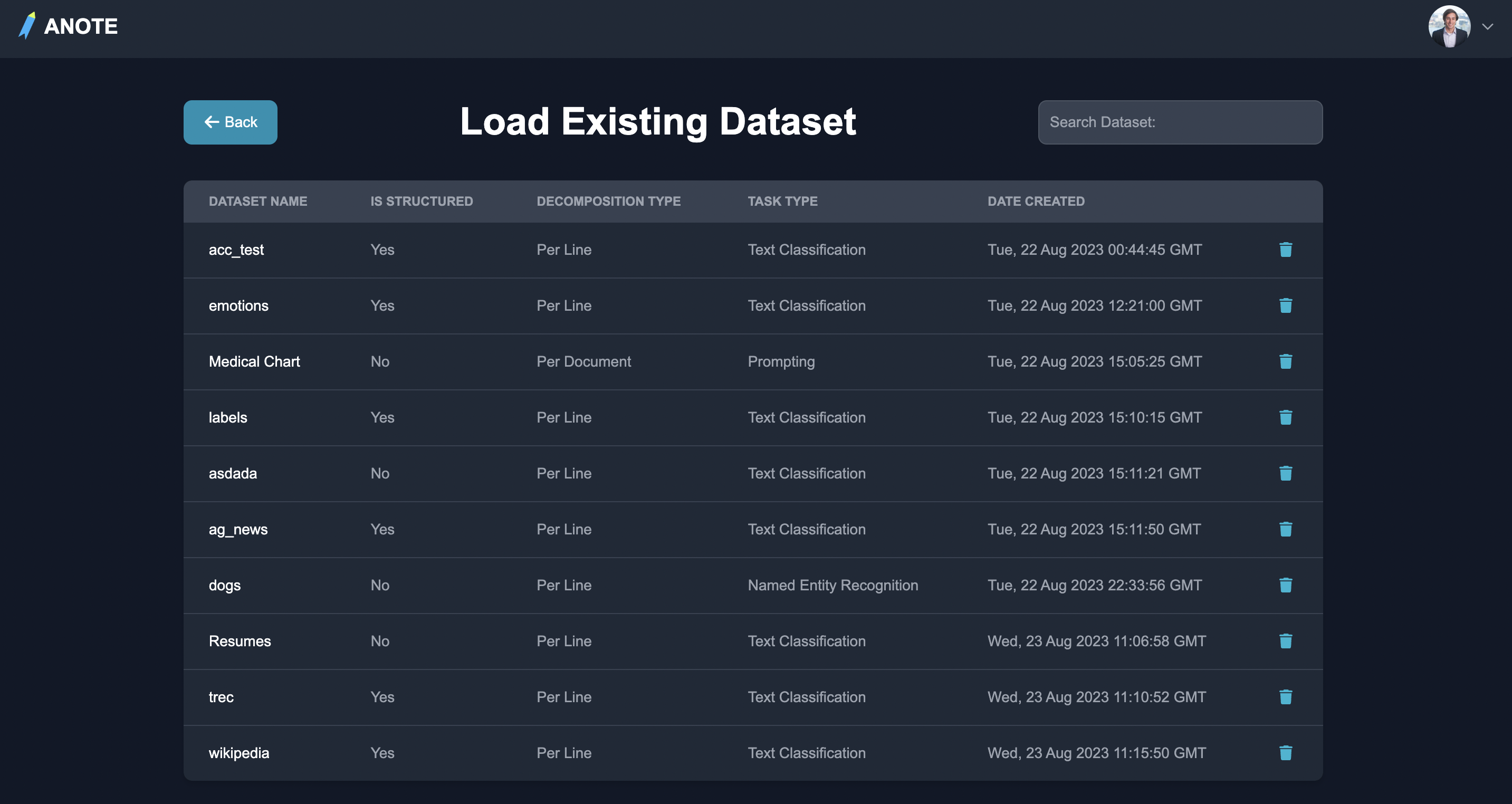Image resolution: width=1512 pixels, height=804 pixels.
Task: Remove wikipedia dataset using trash icon
Action: point(1286,753)
